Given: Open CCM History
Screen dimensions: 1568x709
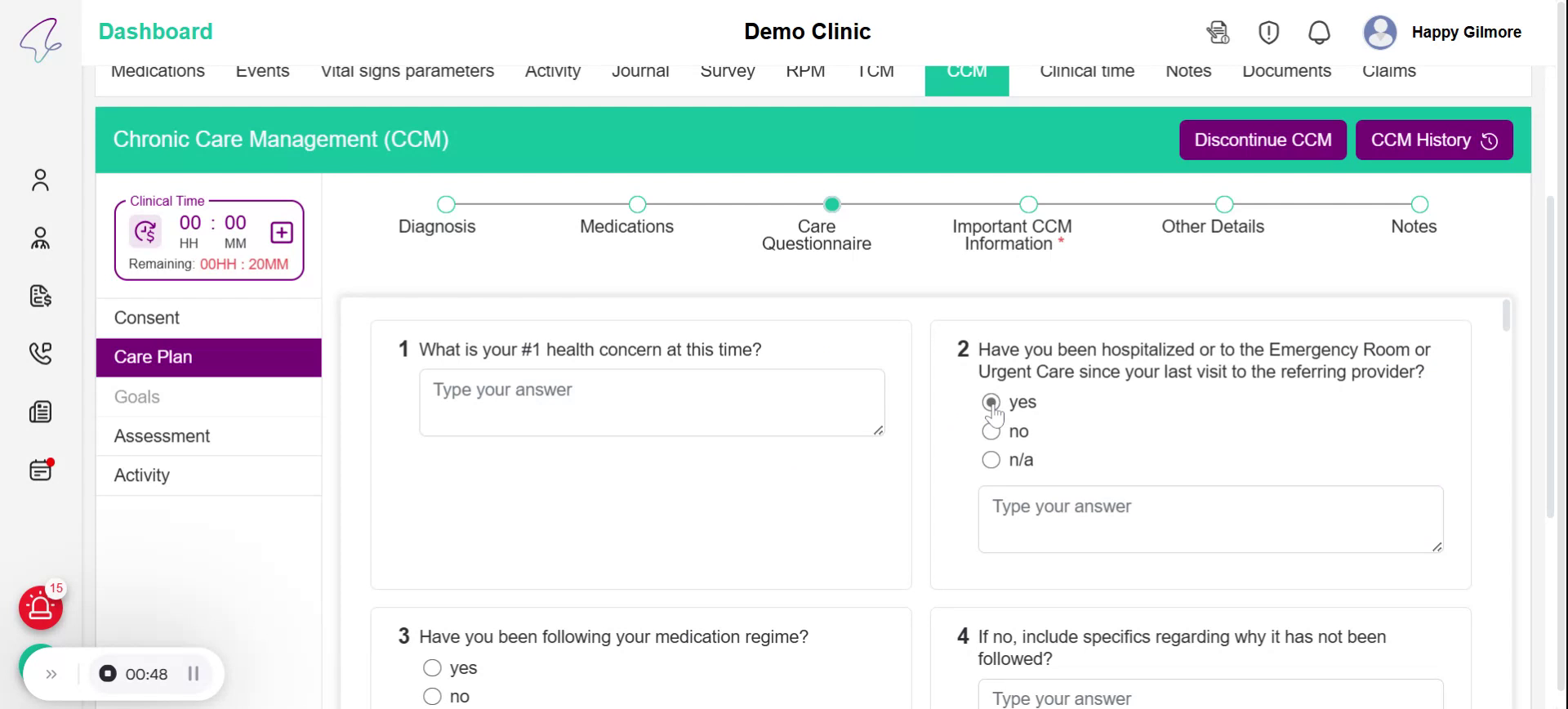Looking at the screenshot, I should (1433, 140).
